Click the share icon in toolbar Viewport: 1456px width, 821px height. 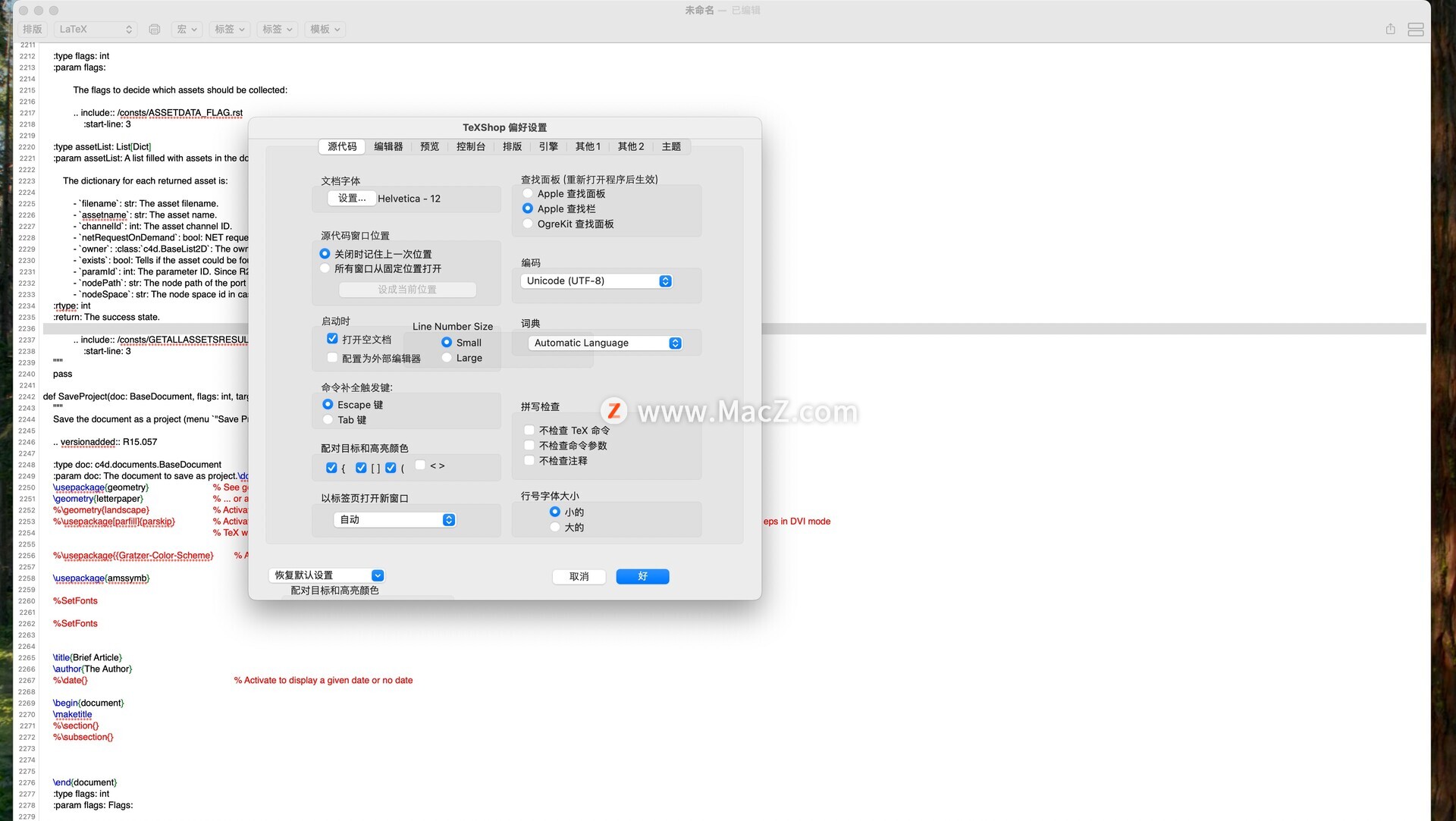1390,30
